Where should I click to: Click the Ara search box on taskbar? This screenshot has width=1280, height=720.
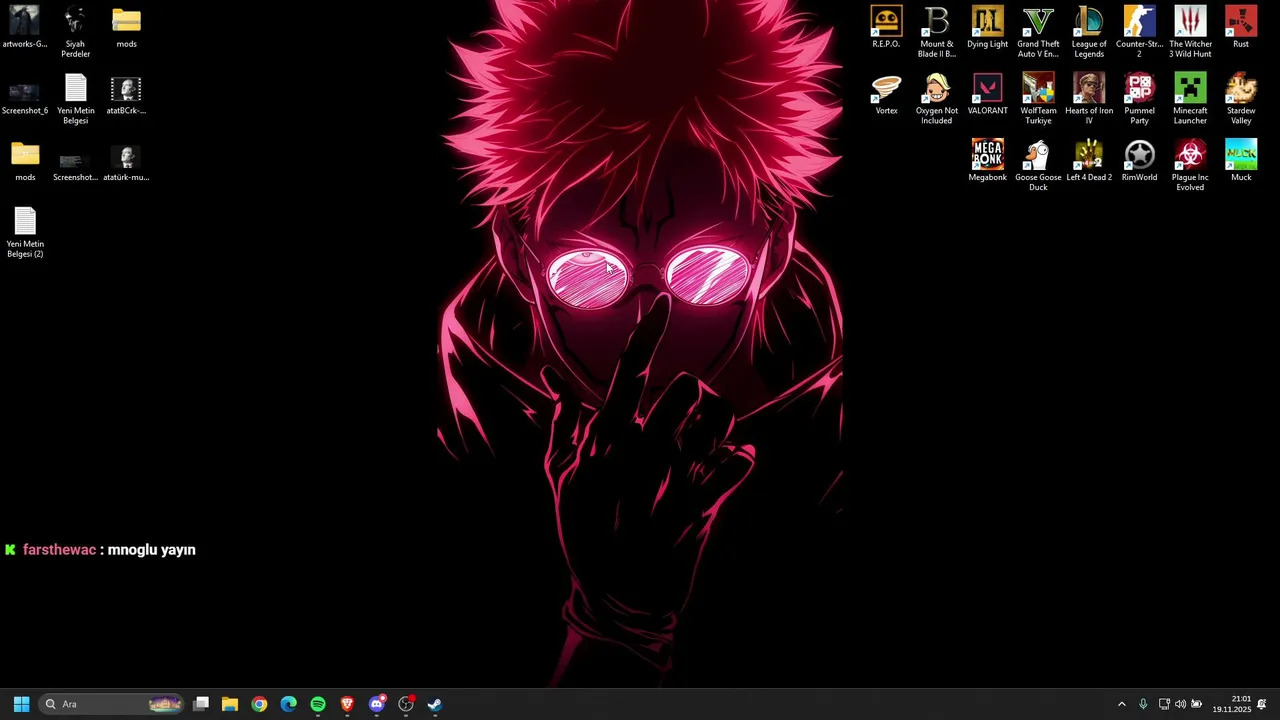(x=112, y=704)
